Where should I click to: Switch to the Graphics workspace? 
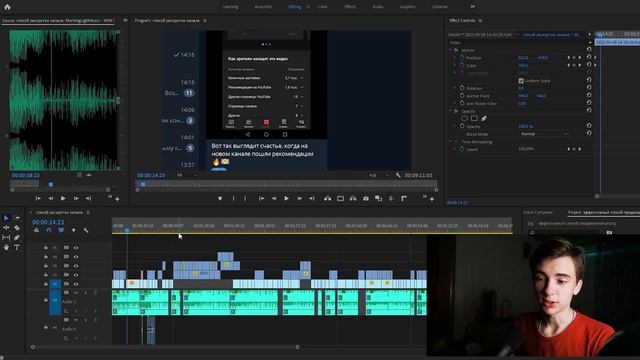coord(407,7)
